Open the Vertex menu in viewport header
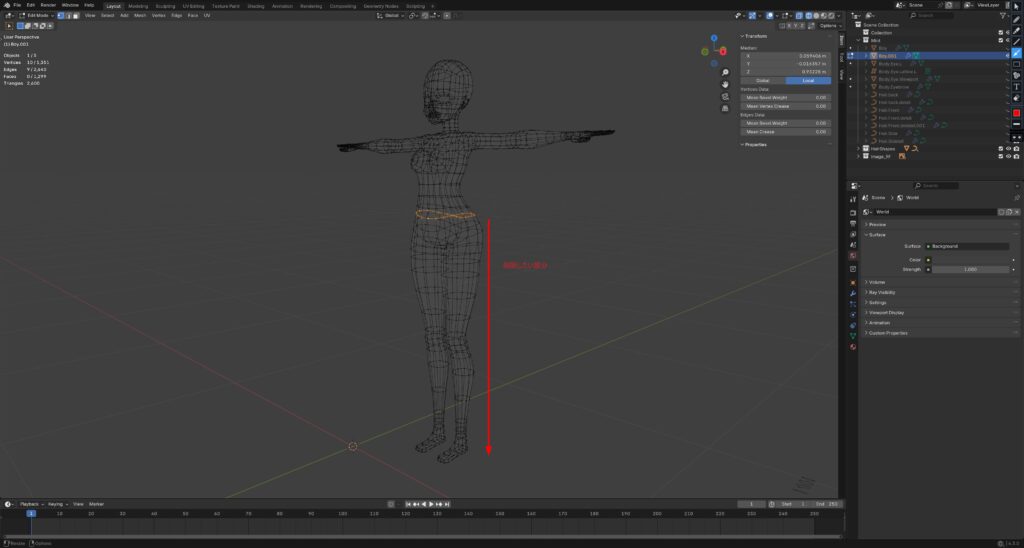 [x=159, y=15]
